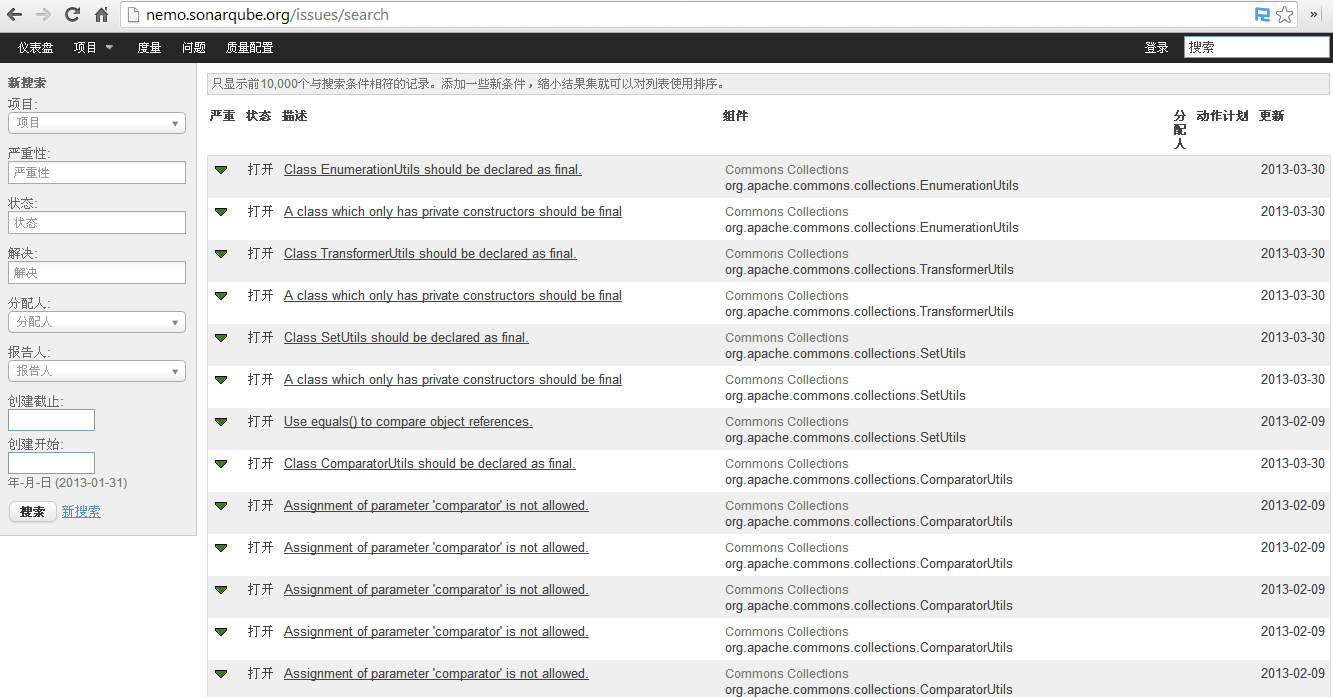Viewport: 1333px width, 697px height.
Task: Click the 新搜索 new search link
Action: [81, 512]
